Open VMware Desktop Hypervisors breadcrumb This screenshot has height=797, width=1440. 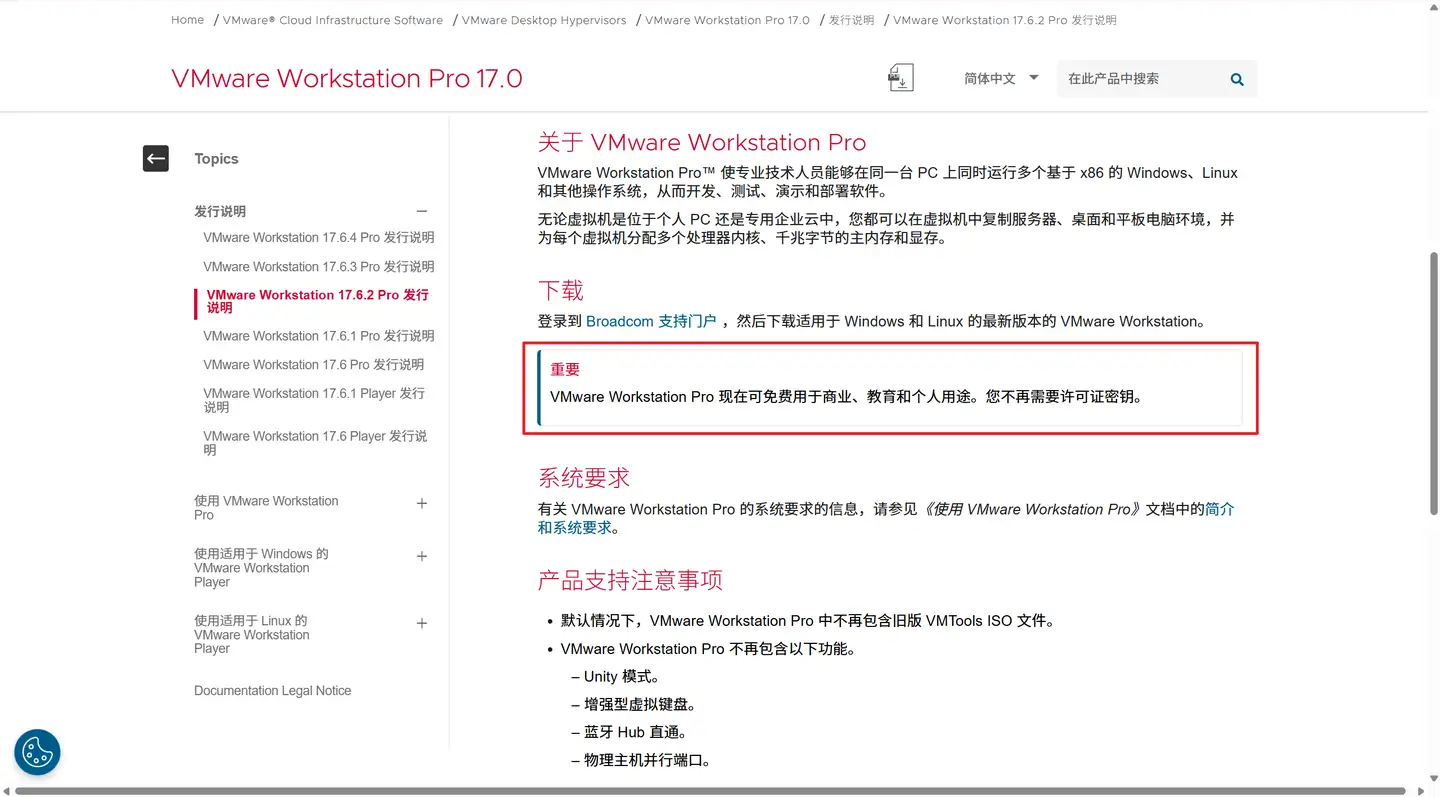pos(544,20)
